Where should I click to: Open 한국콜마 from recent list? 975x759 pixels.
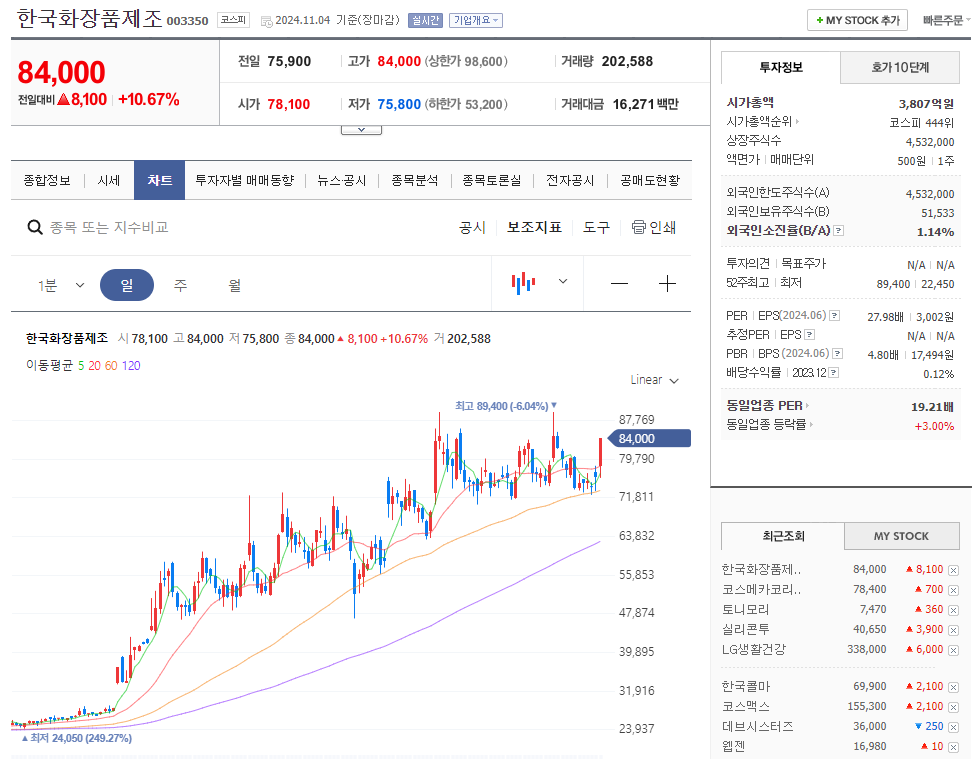[746, 686]
